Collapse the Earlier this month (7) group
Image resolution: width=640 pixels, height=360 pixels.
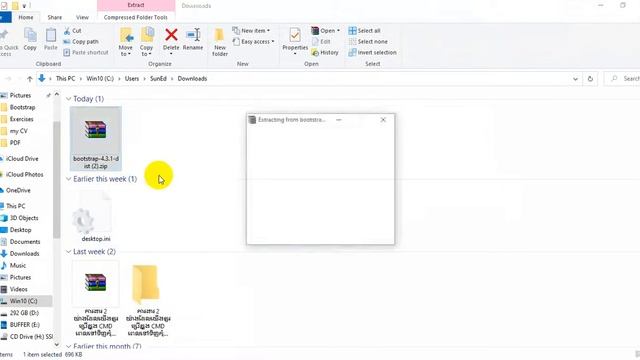tap(69, 347)
